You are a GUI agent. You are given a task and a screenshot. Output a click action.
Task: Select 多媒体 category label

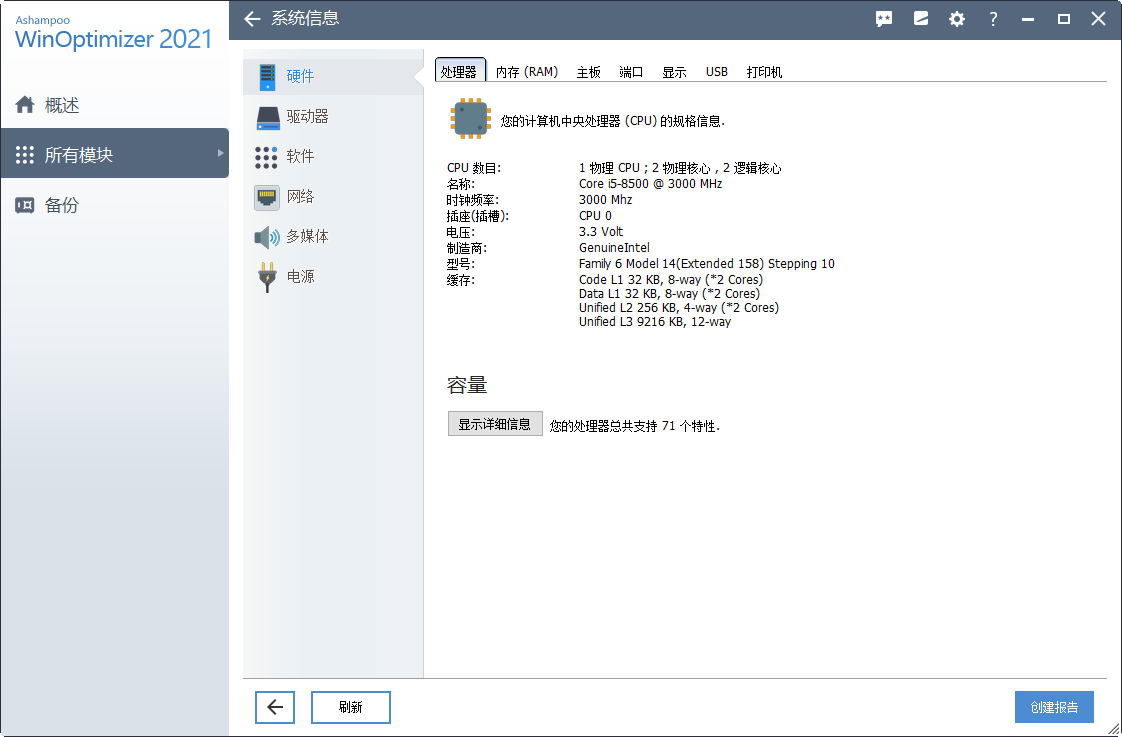coord(308,237)
